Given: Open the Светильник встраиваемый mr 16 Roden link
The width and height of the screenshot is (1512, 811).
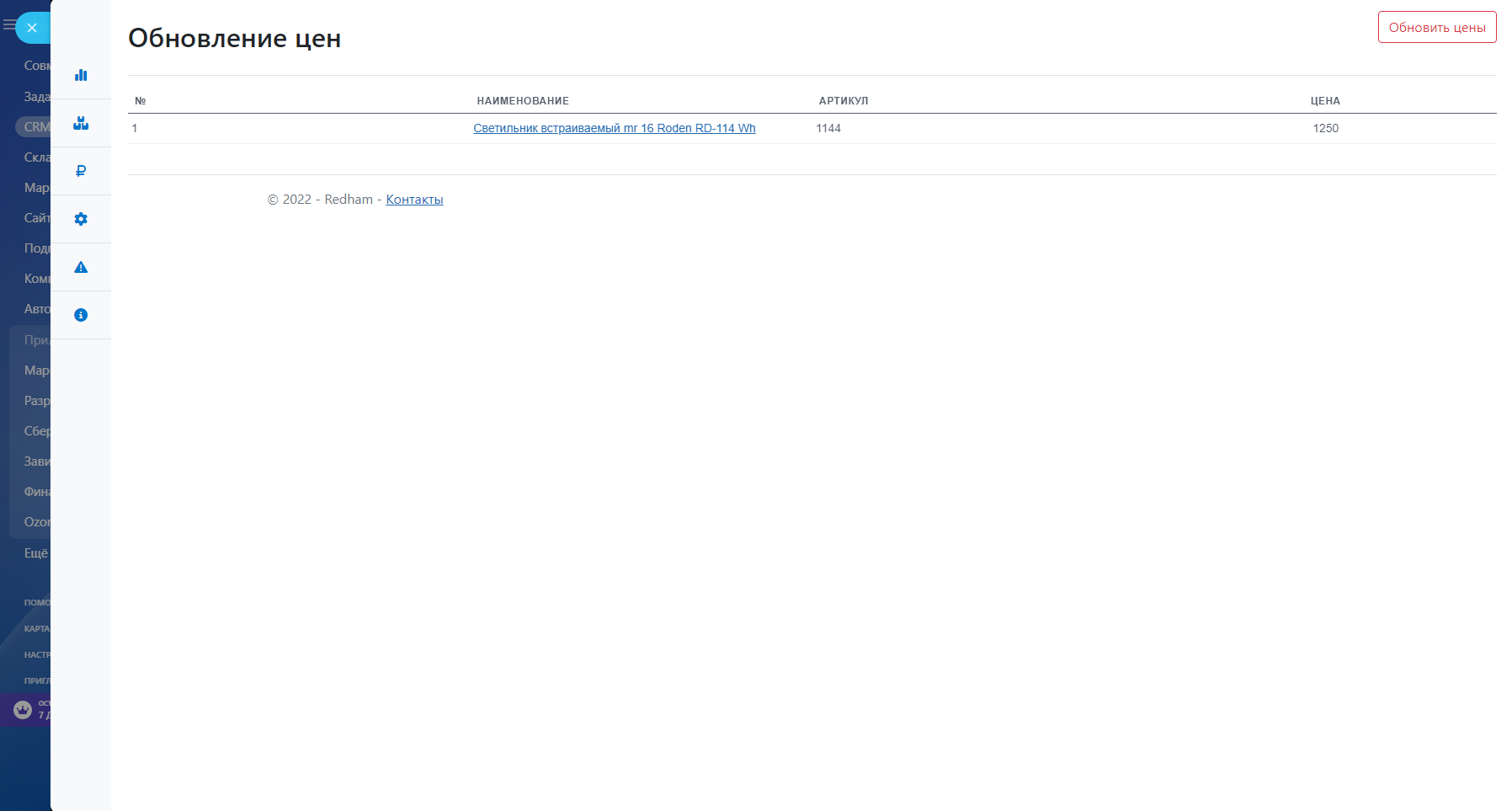Looking at the screenshot, I should [615, 128].
